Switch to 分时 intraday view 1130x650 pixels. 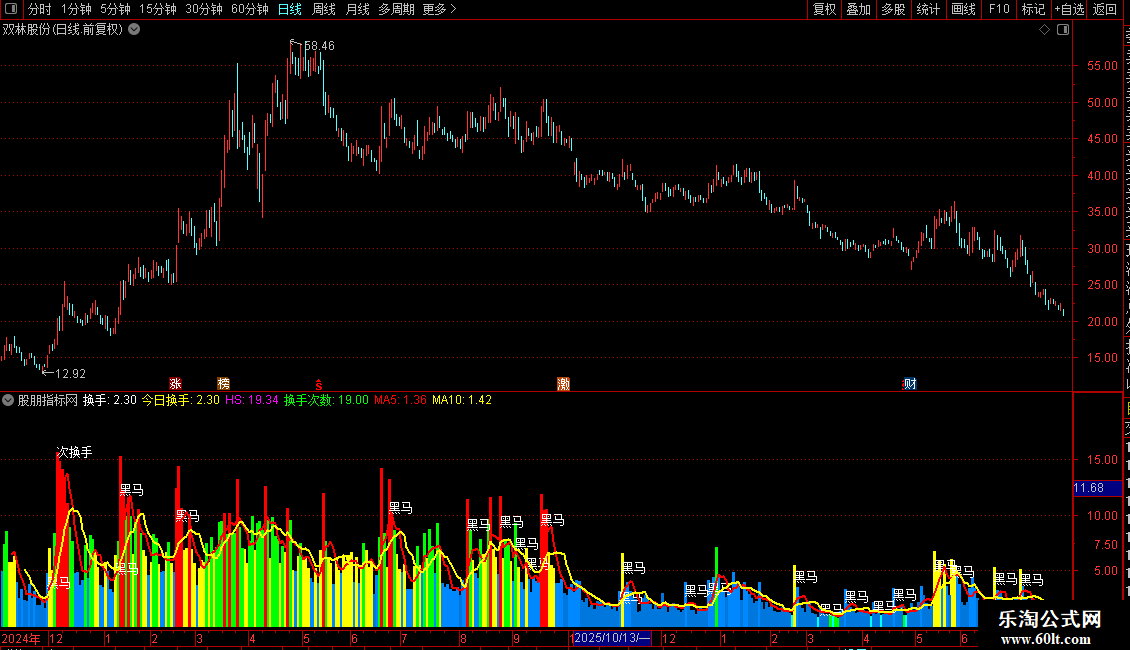(40, 9)
